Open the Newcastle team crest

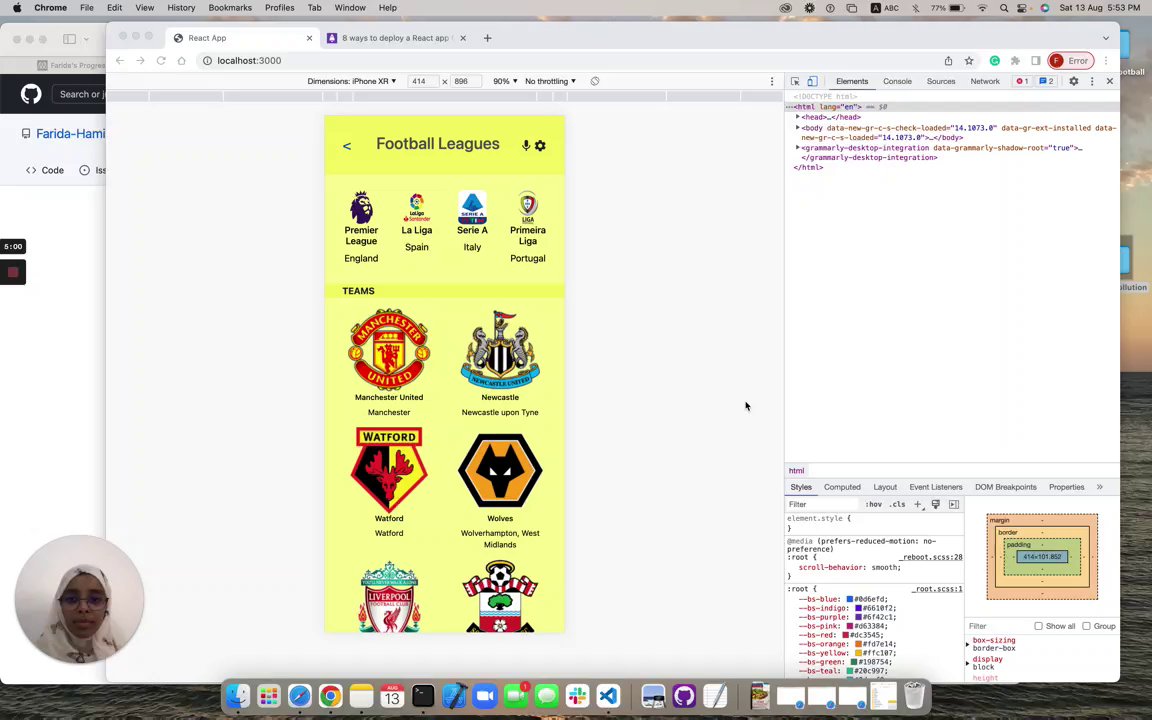tap(500, 350)
